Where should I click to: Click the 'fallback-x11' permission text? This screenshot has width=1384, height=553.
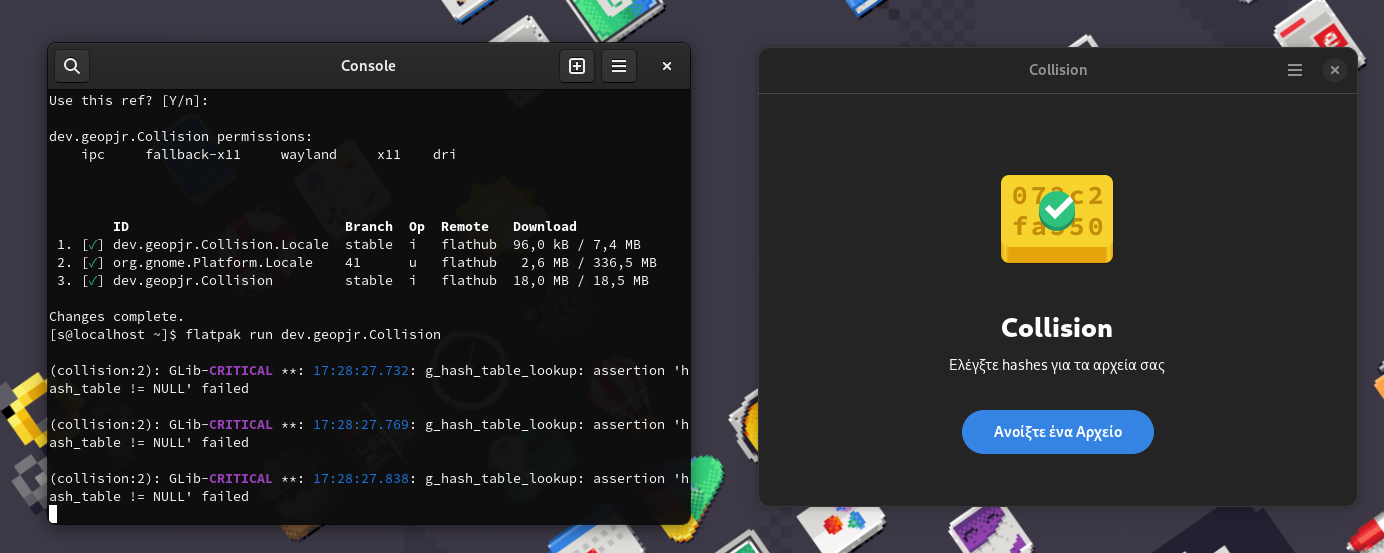pos(193,155)
